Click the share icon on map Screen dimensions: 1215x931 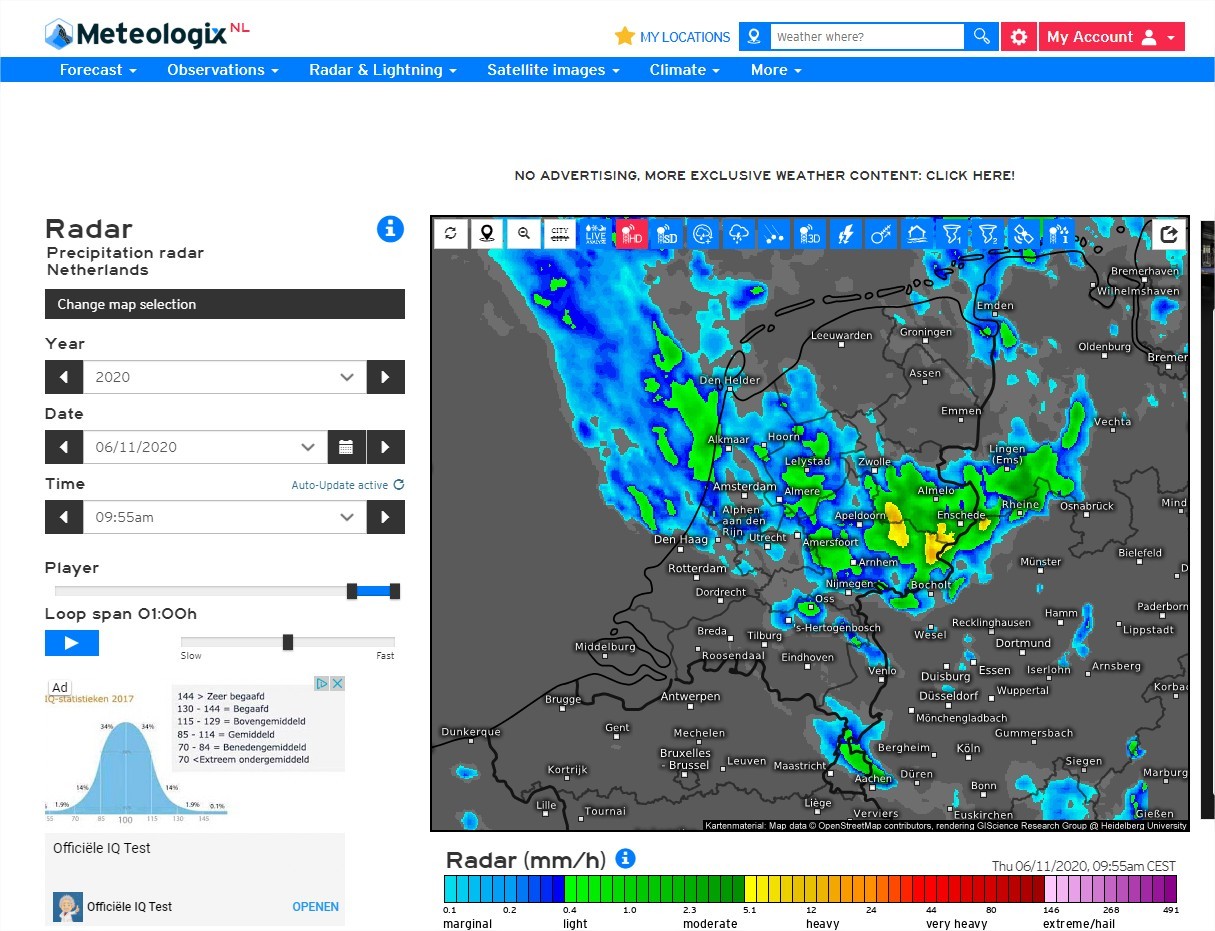coord(1168,233)
